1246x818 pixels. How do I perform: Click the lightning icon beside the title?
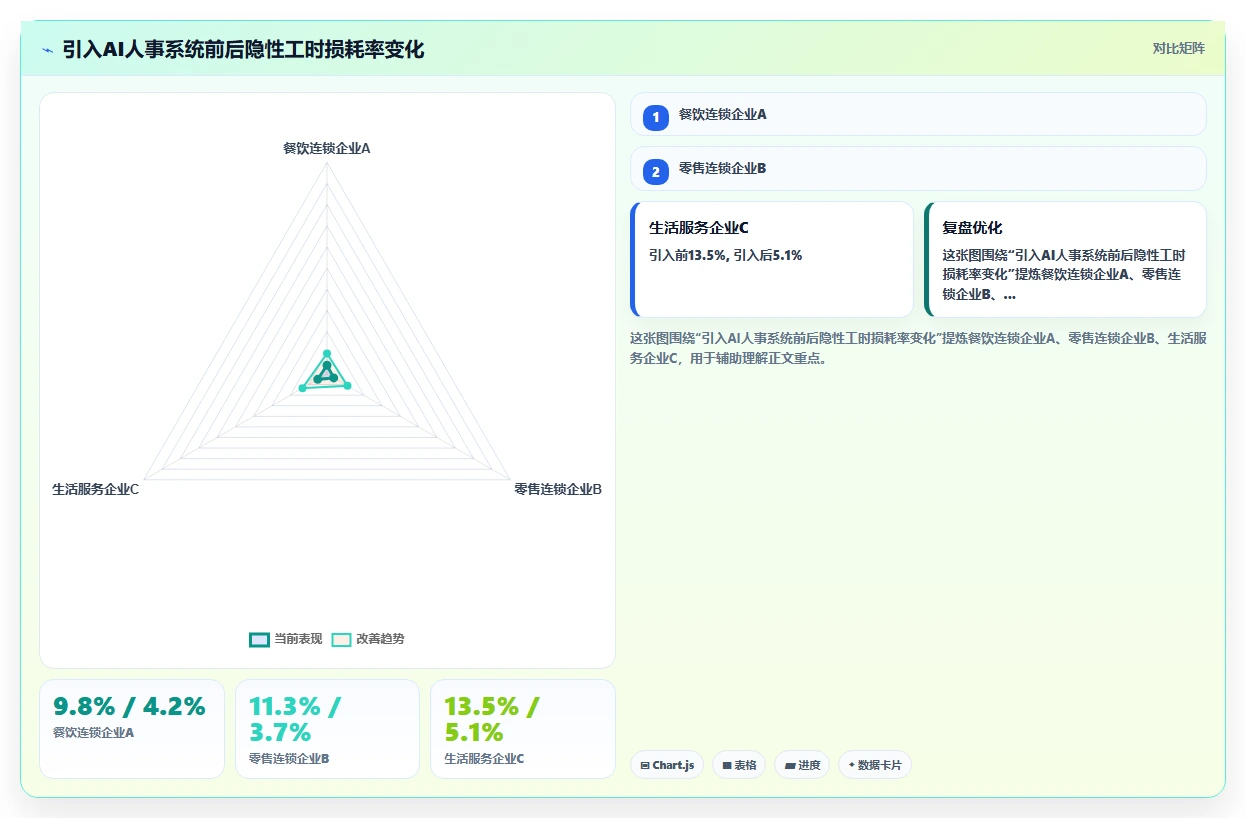(48, 50)
